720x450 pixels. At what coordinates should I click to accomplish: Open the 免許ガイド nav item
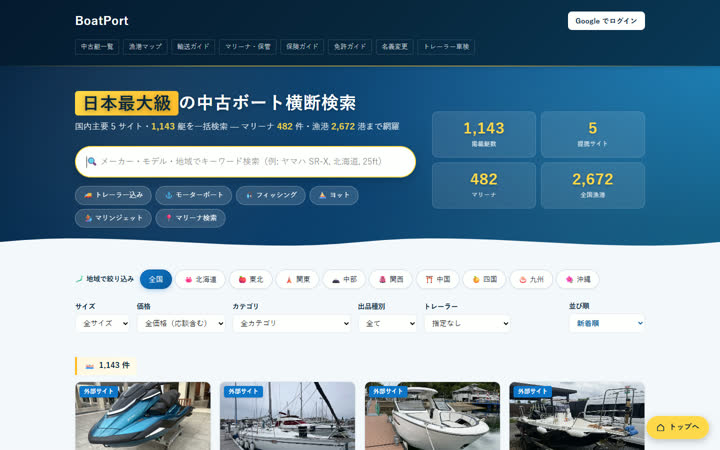click(350, 46)
